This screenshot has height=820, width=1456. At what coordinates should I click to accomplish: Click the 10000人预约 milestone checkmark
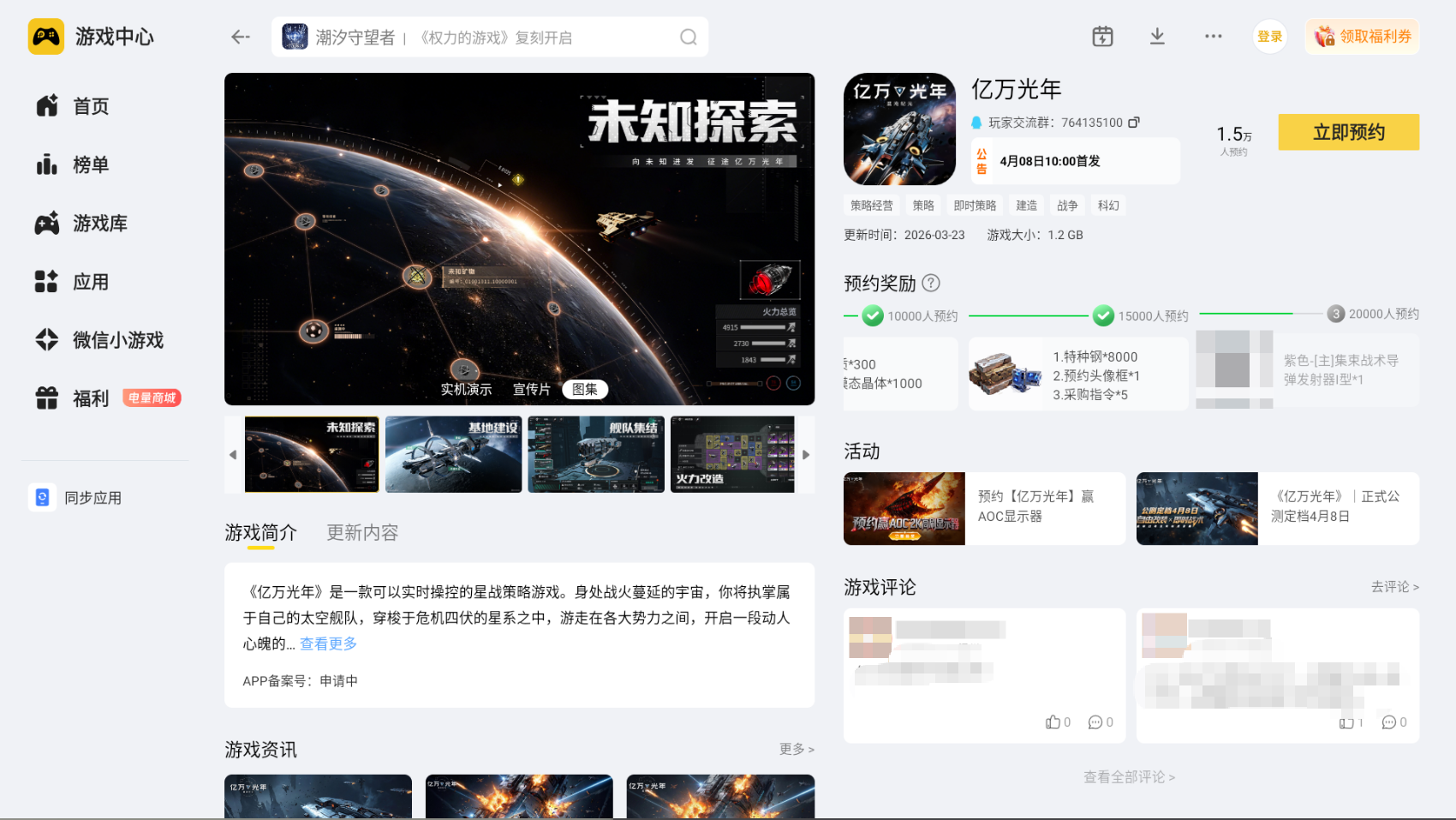[x=873, y=316]
